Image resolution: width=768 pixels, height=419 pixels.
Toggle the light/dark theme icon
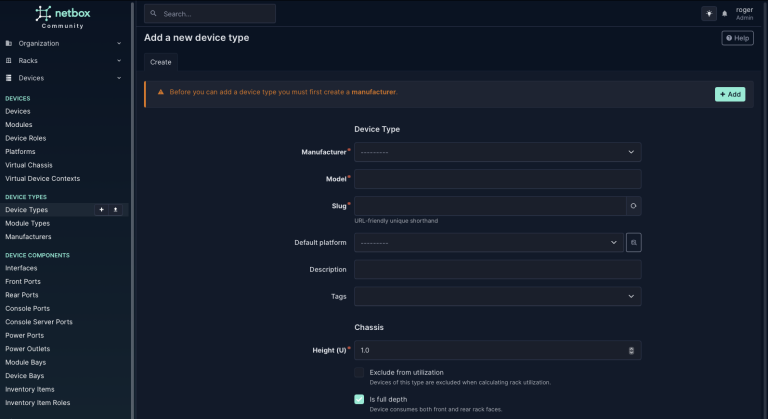[709, 14]
